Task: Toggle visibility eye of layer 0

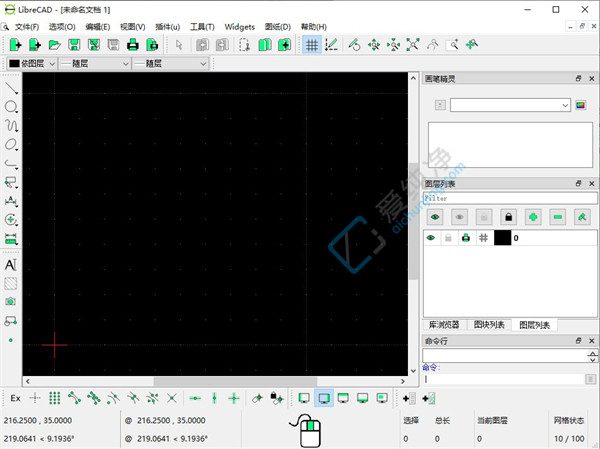Action: tap(430, 238)
